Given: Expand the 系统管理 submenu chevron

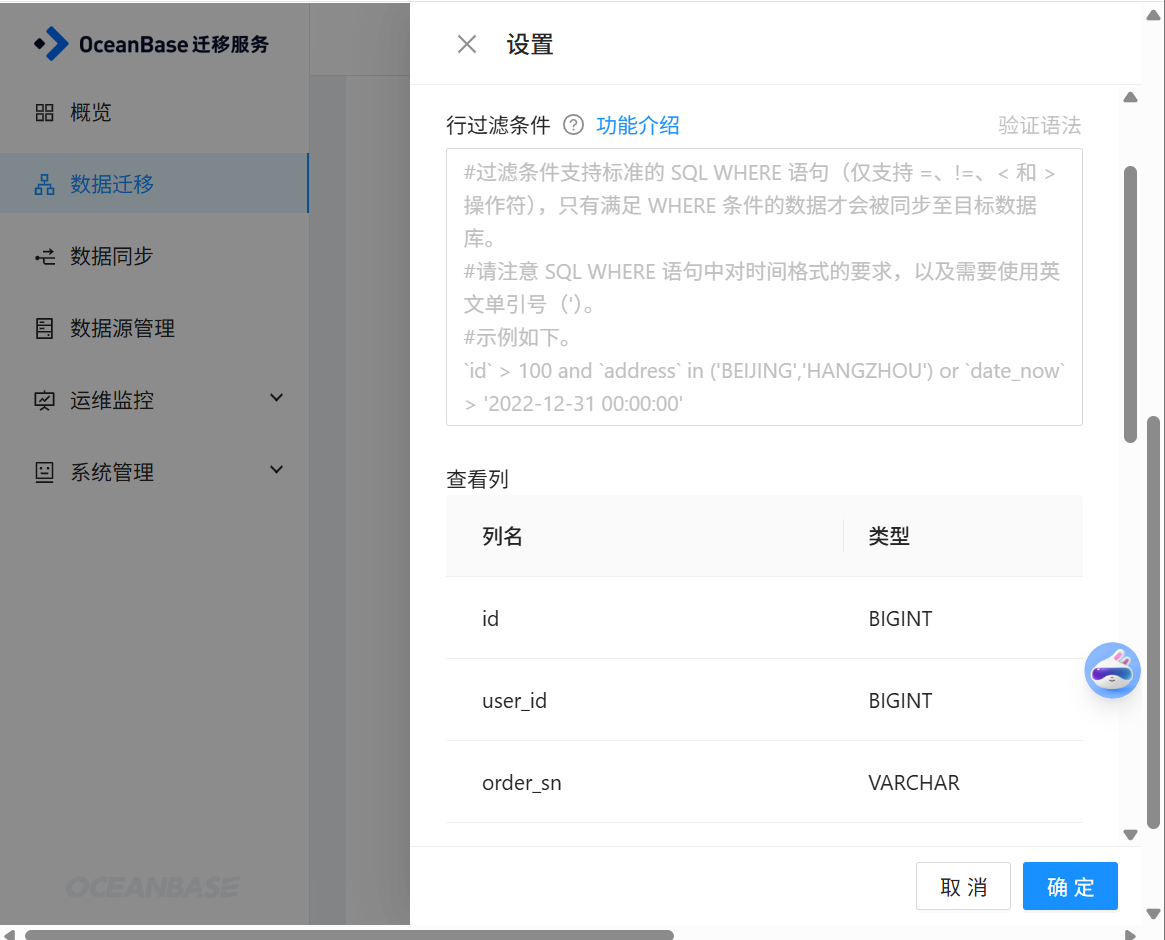Looking at the screenshot, I should coord(277,470).
